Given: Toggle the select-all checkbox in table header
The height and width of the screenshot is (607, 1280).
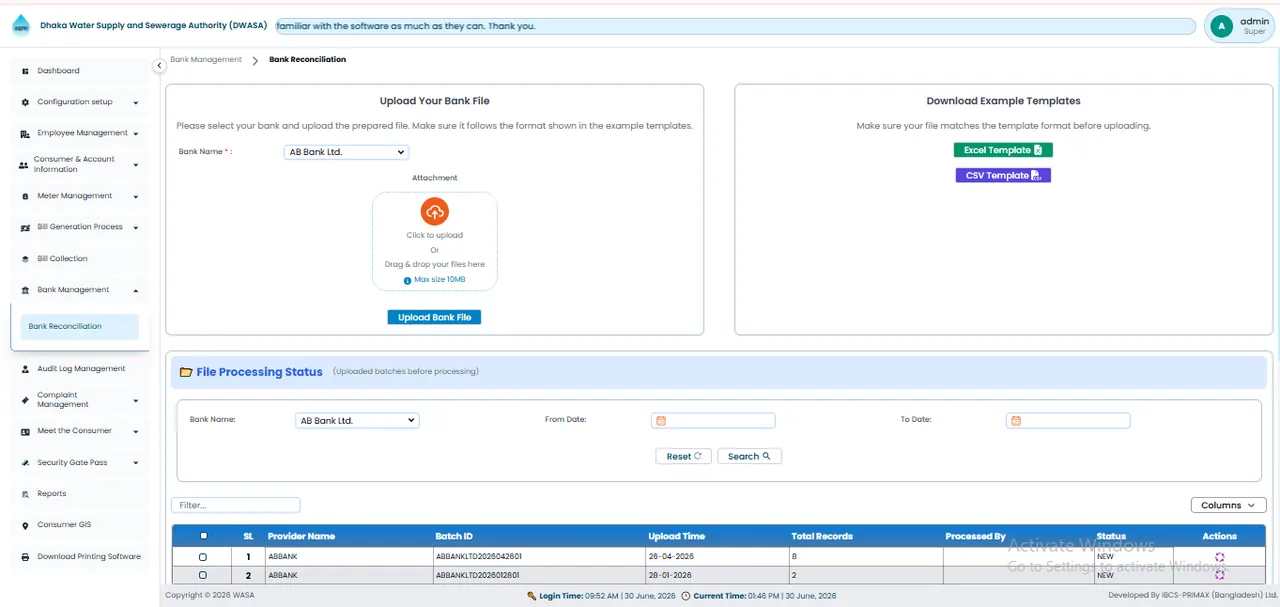Looking at the screenshot, I should tap(203, 536).
